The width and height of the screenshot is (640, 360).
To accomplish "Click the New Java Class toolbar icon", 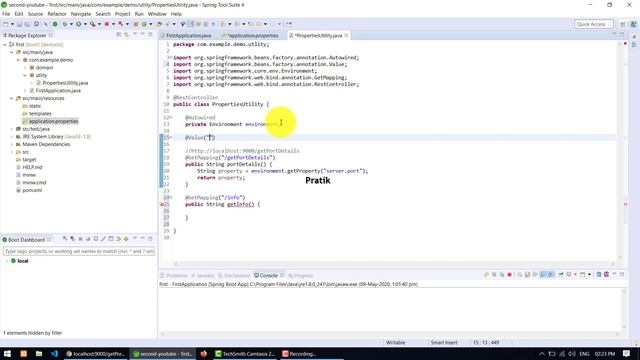I will tap(144, 24).
